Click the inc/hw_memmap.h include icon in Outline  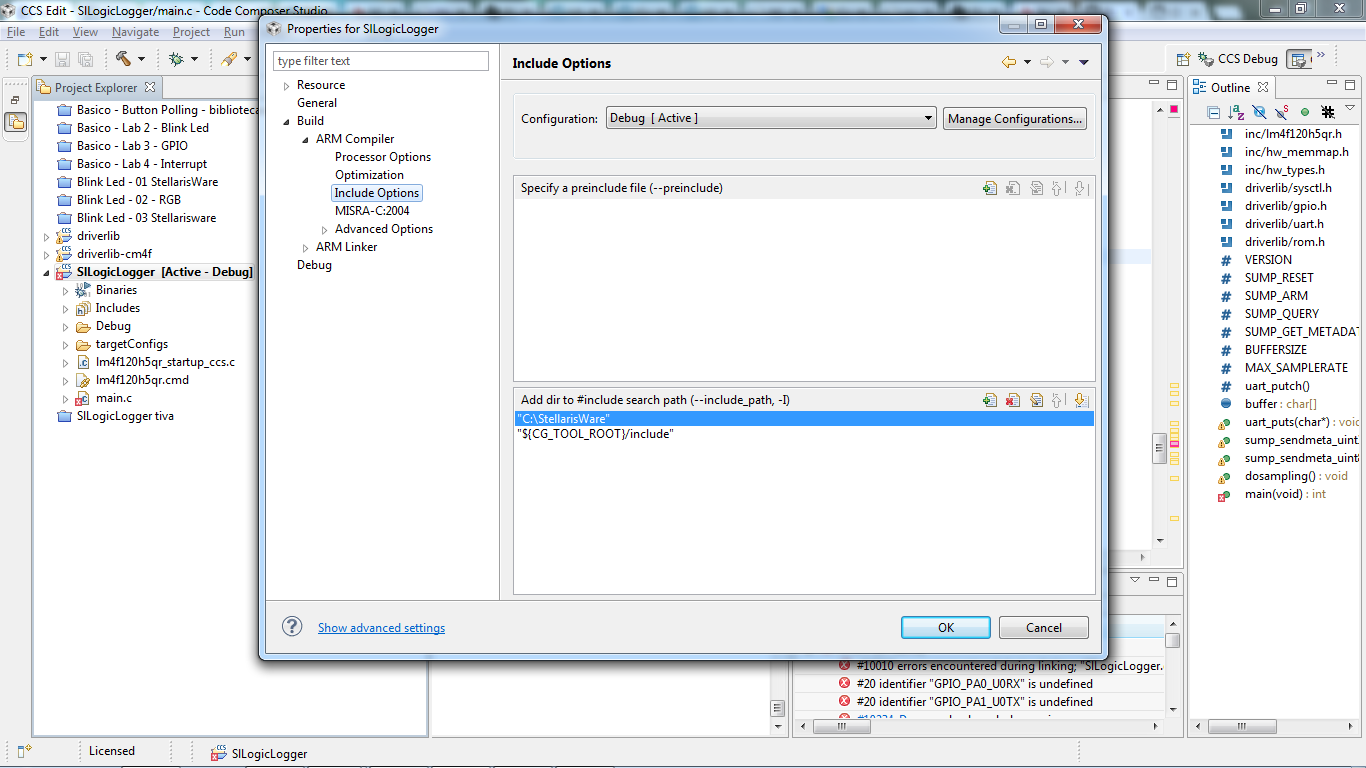(1225, 152)
